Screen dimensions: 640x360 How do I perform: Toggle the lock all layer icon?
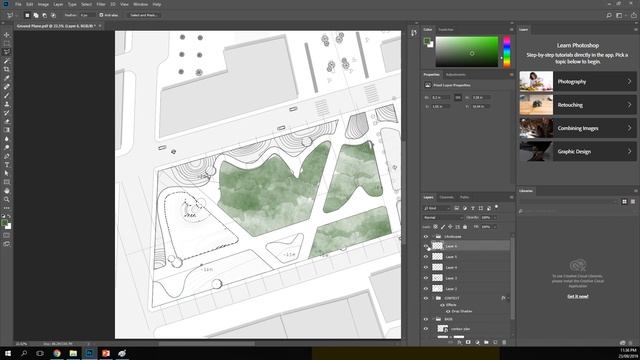point(465,227)
